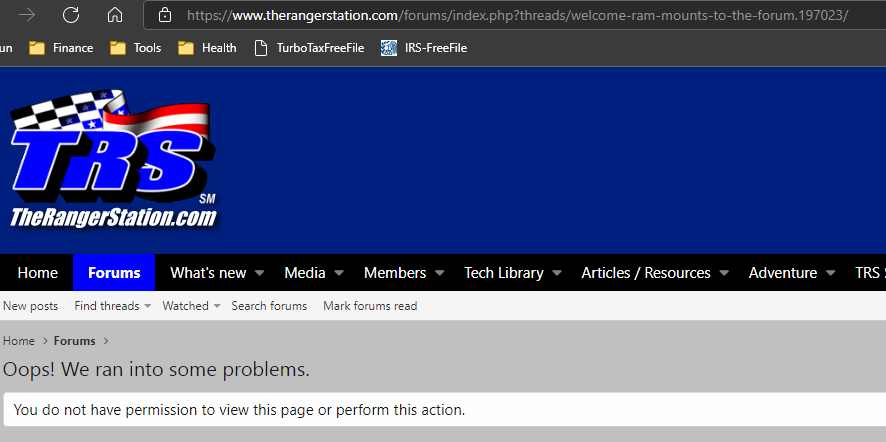Click Forums in the breadcrumb trail
The image size is (886, 442).
(x=75, y=341)
